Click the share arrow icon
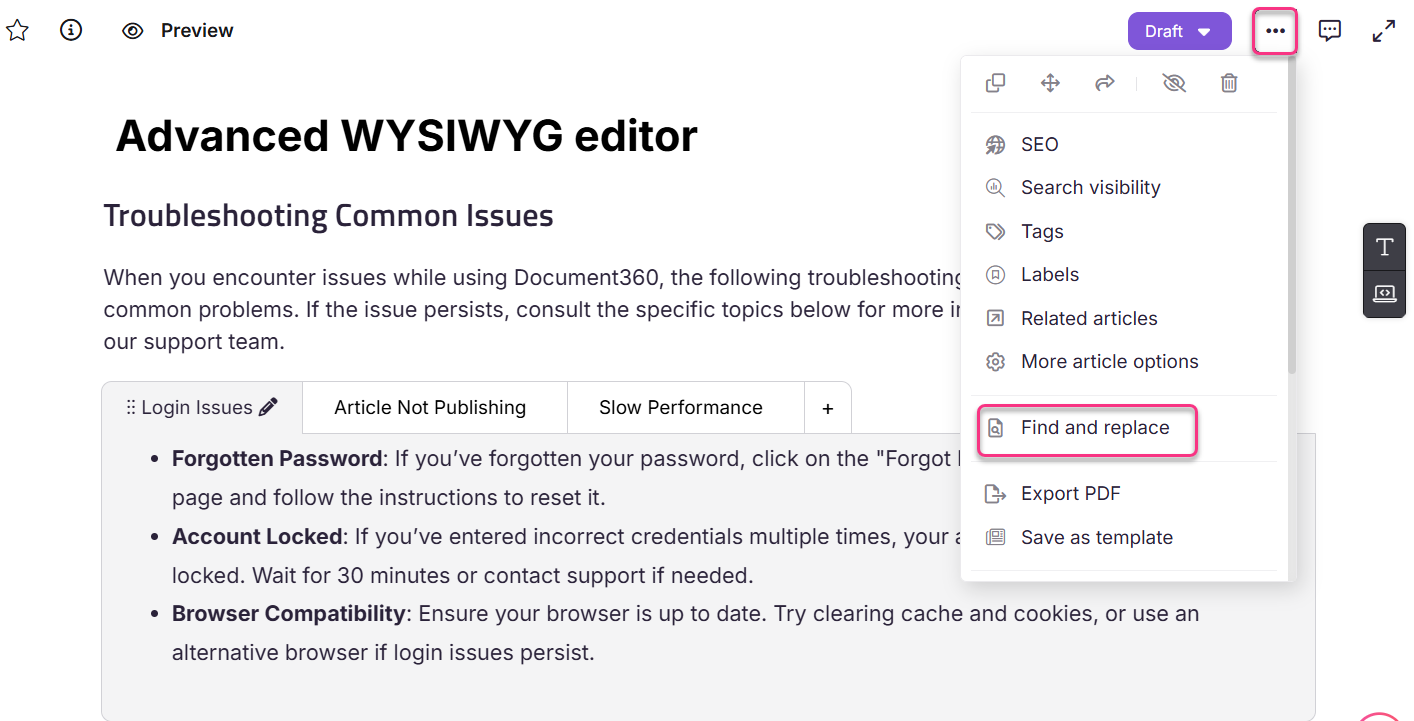Viewport: 1414px width, 721px height. 1104,83
